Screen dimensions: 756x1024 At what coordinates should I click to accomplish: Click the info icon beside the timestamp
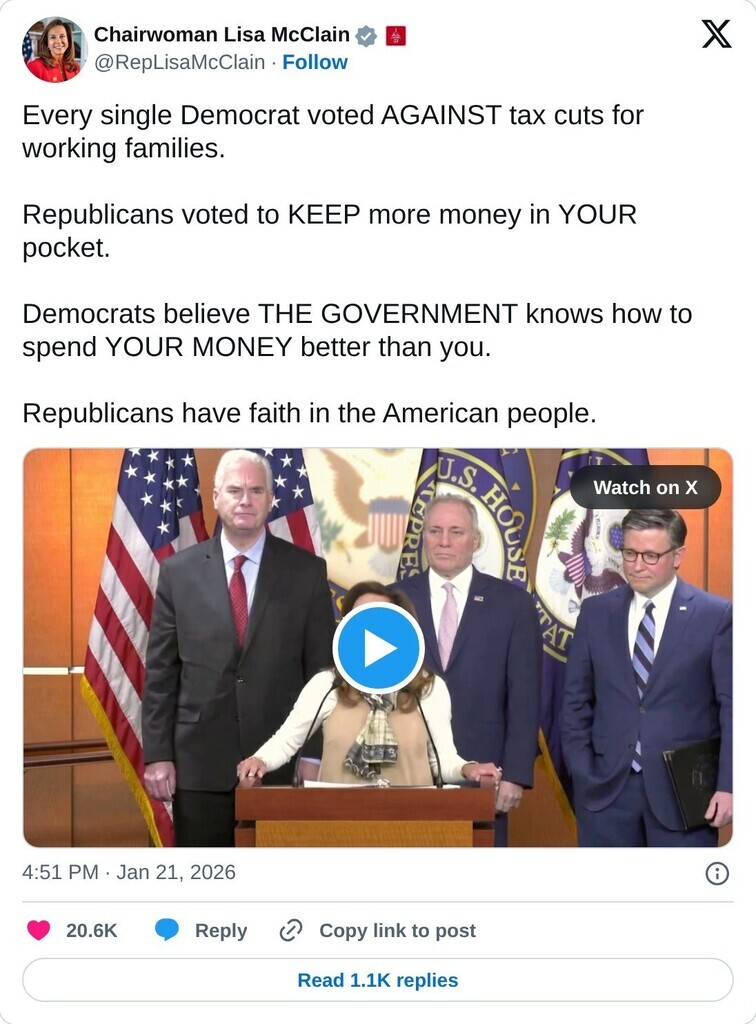coord(717,873)
